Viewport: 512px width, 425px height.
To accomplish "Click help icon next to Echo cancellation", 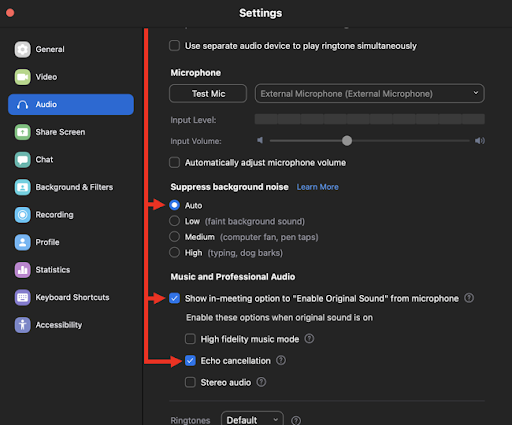I will coord(281,360).
